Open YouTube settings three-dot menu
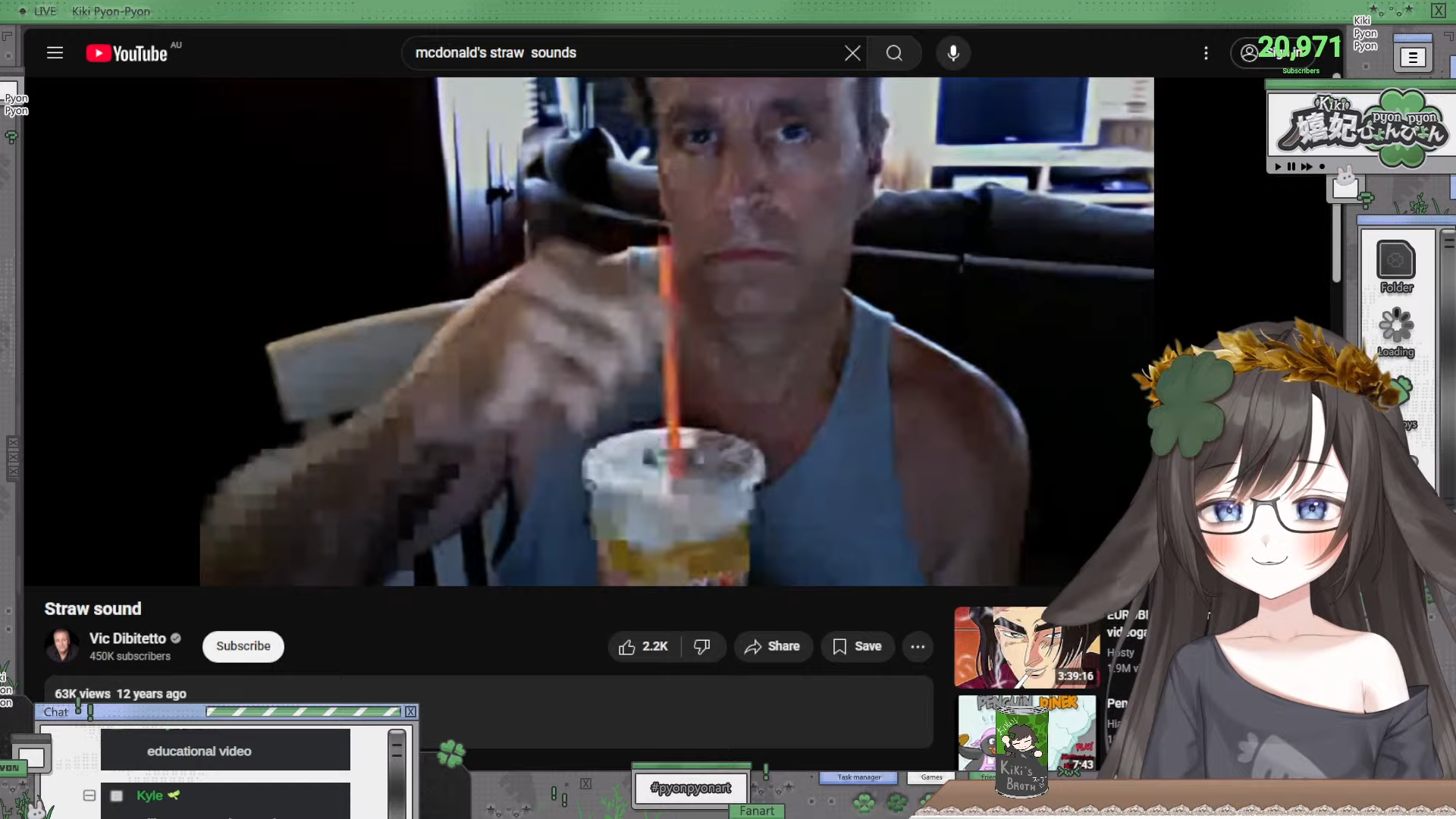Image resolution: width=1456 pixels, height=819 pixels. click(x=1206, y=53)
